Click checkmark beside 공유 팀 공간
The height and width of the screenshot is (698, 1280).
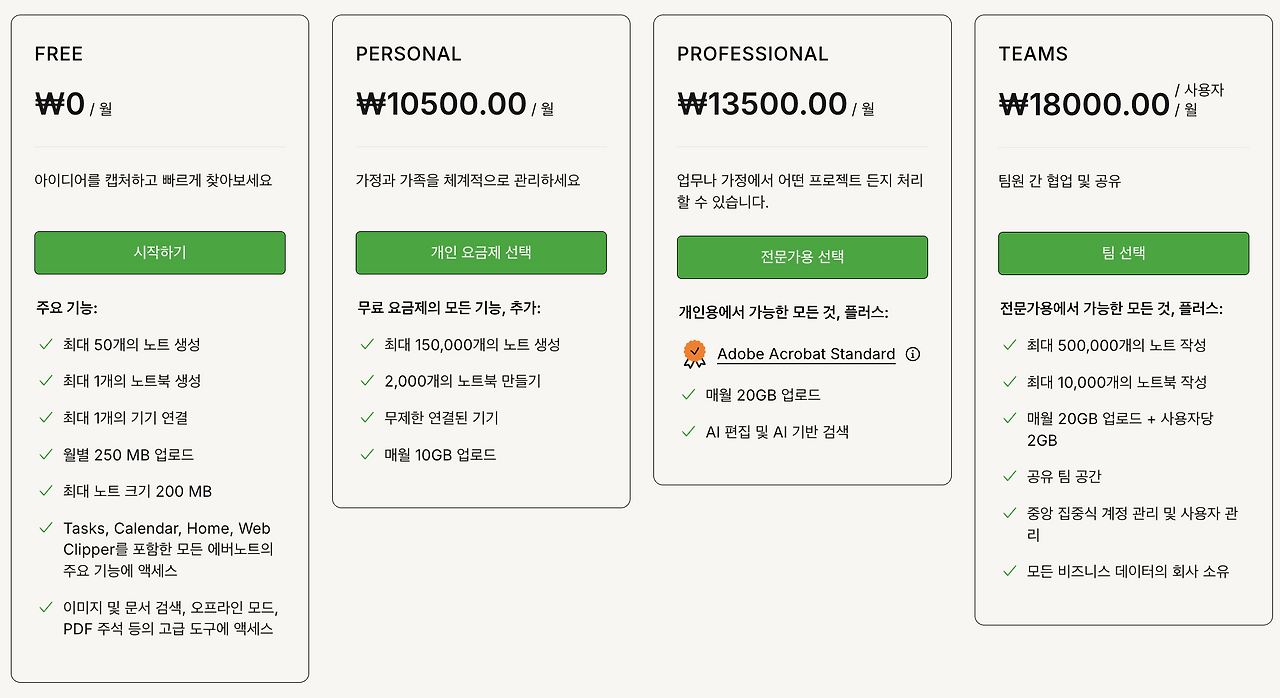click(x=1009, y=477)
